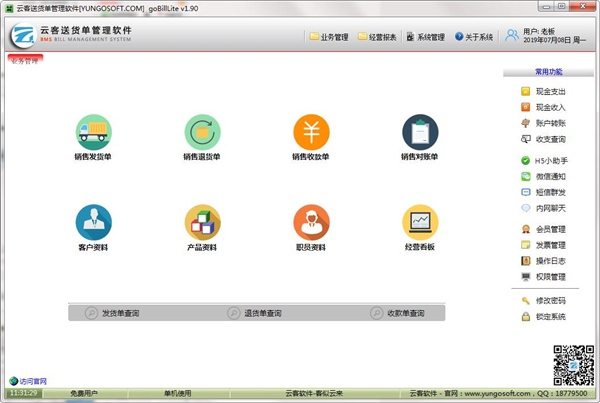Image resolution: width=600 pixels, height=403 pixels.
Task: Click the 权限管理 label text
Action: click(x=550, y=277)
